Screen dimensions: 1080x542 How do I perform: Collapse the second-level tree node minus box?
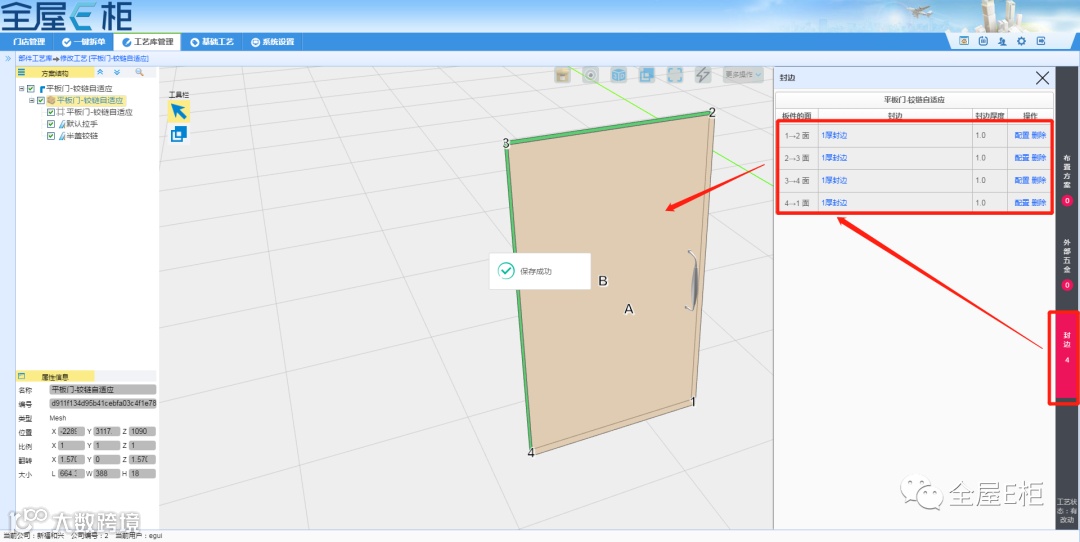32,101
